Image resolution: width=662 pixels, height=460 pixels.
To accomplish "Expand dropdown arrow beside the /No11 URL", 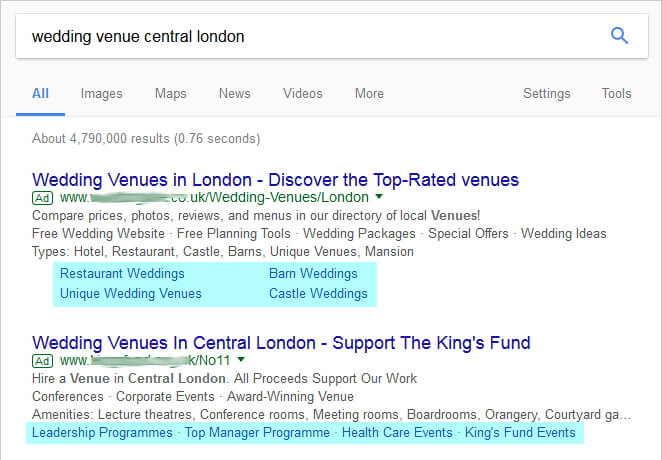I will pos(241,360).
